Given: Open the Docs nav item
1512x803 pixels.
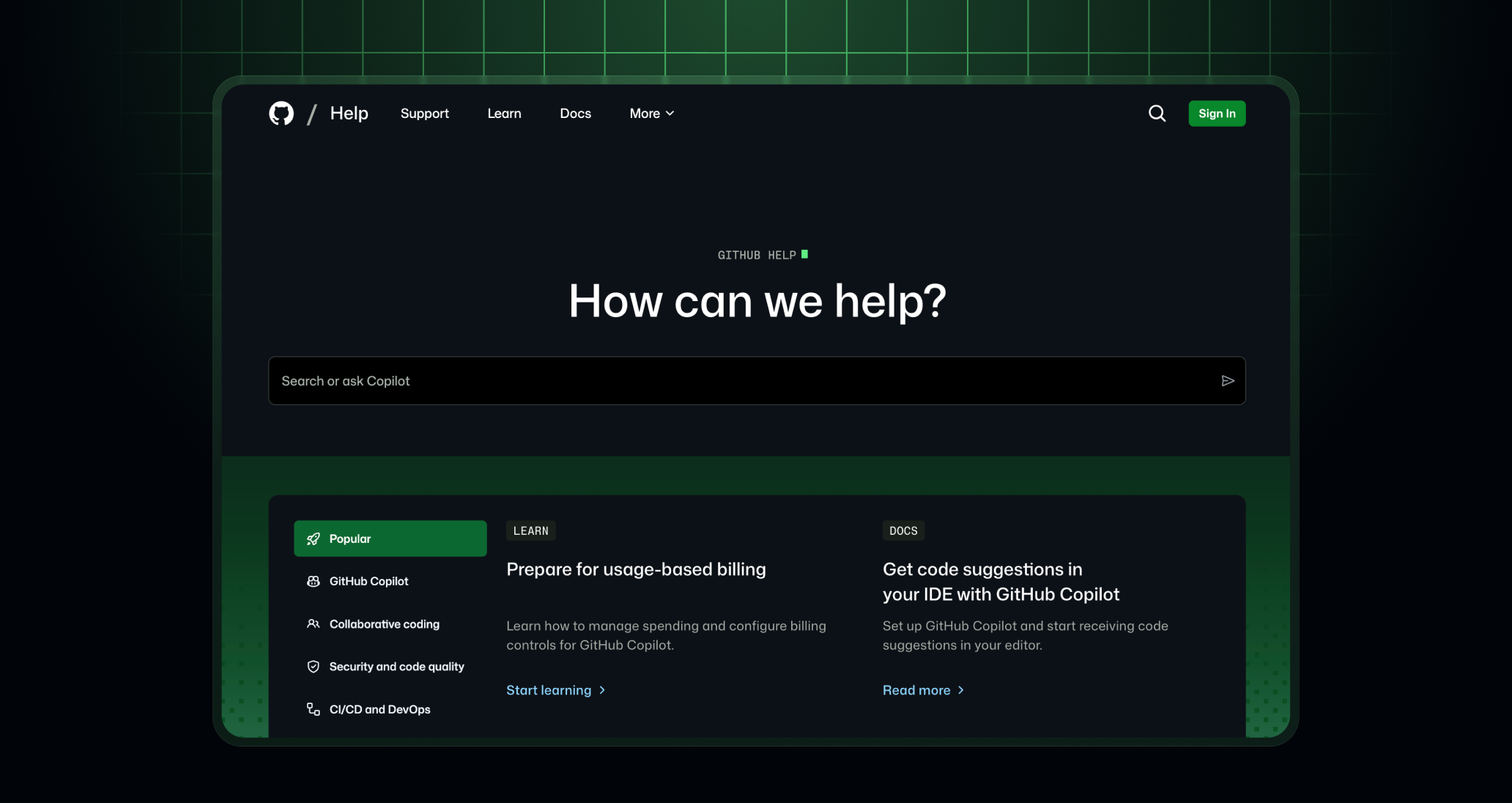Looking at the screenshot, I should 576,114.
